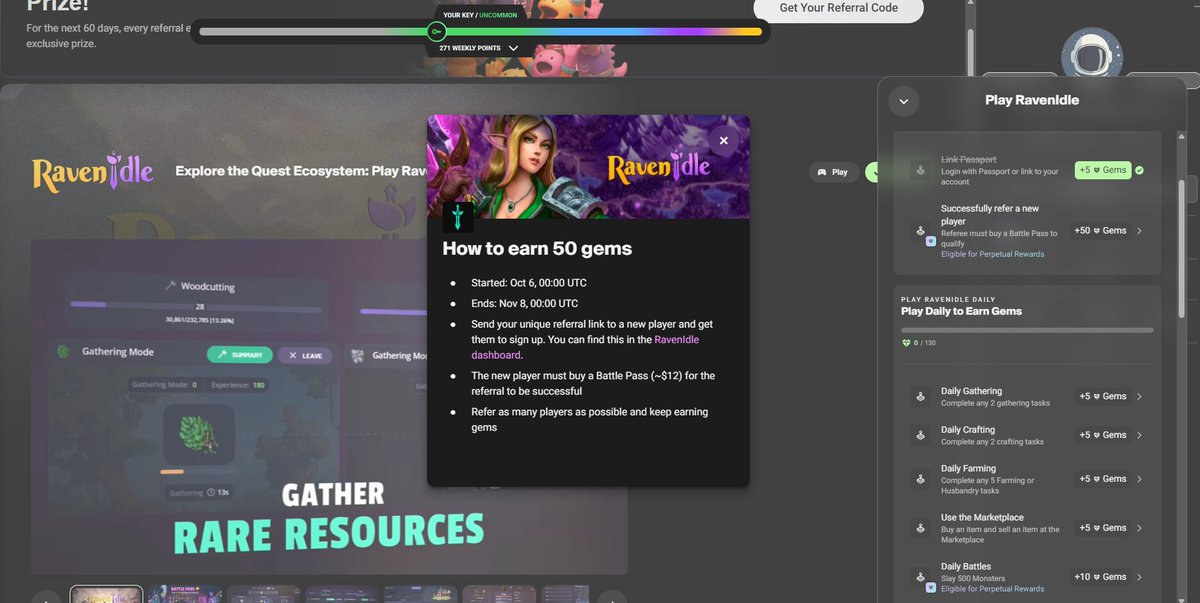Click the Daily Battles quest icon
The height and width of the screenshot is (603, 1200).
919,577
